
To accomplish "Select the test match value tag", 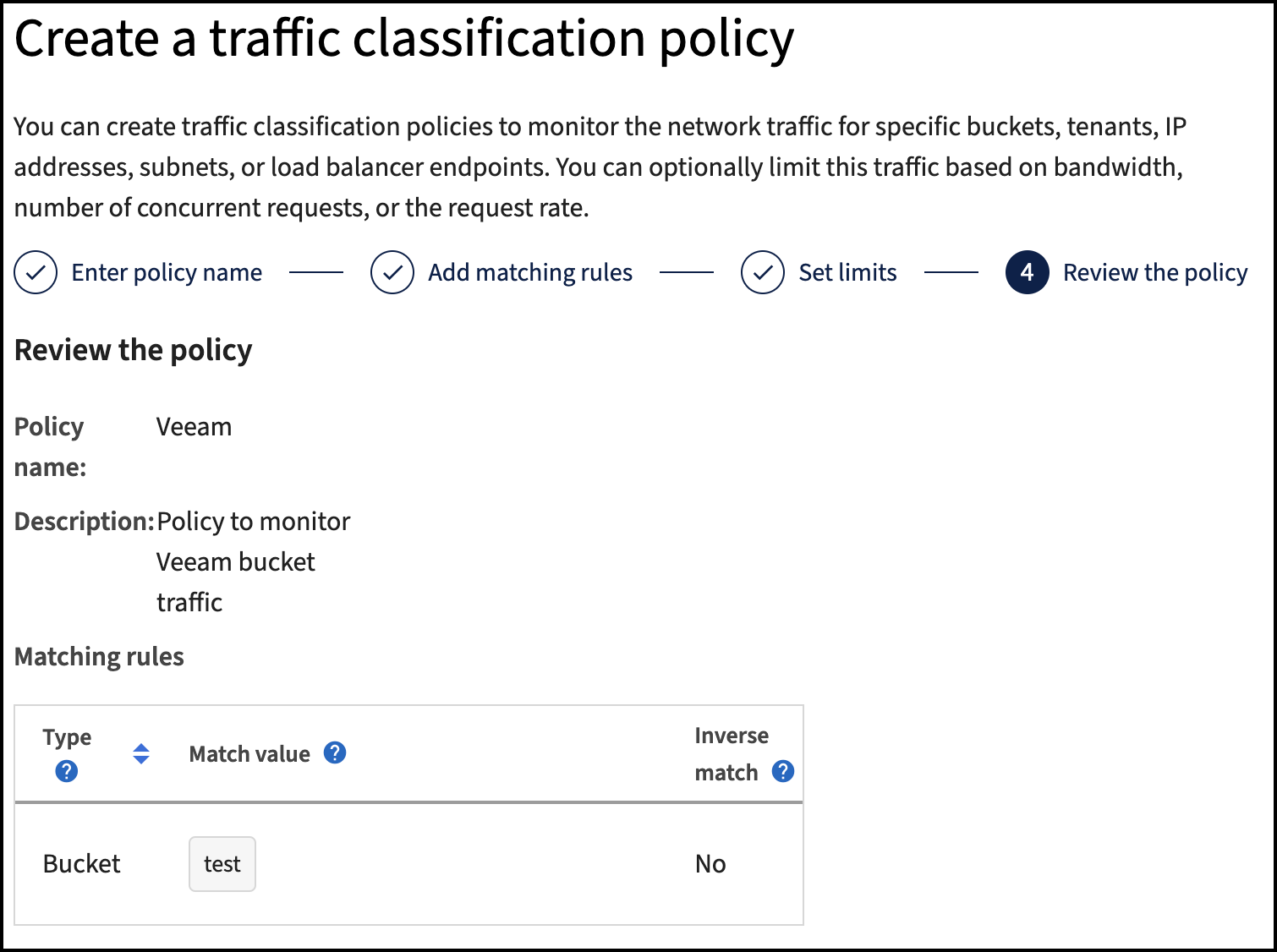I will 222,864.
